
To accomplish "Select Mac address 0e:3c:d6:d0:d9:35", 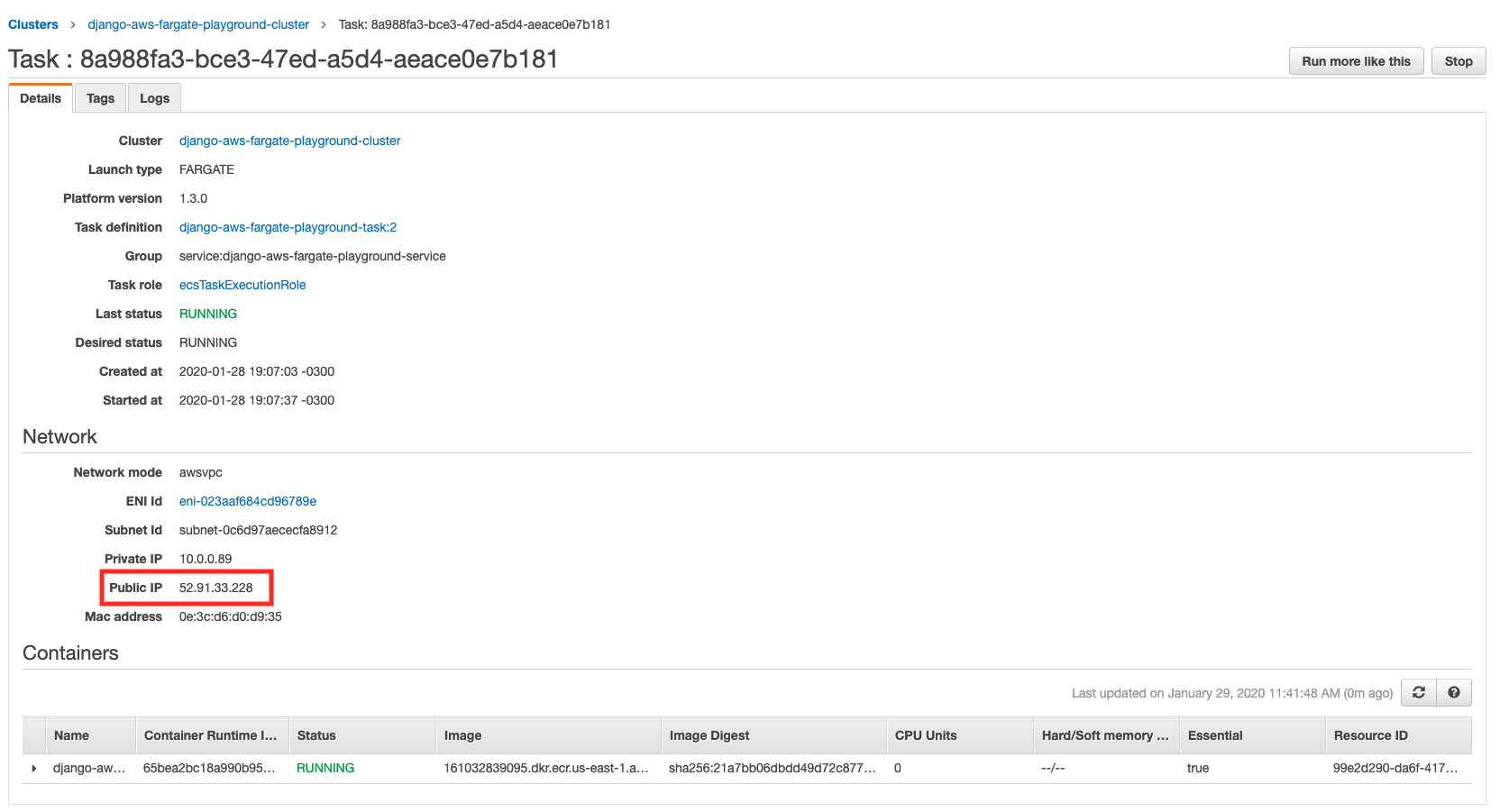I will [x=230, y=616].
